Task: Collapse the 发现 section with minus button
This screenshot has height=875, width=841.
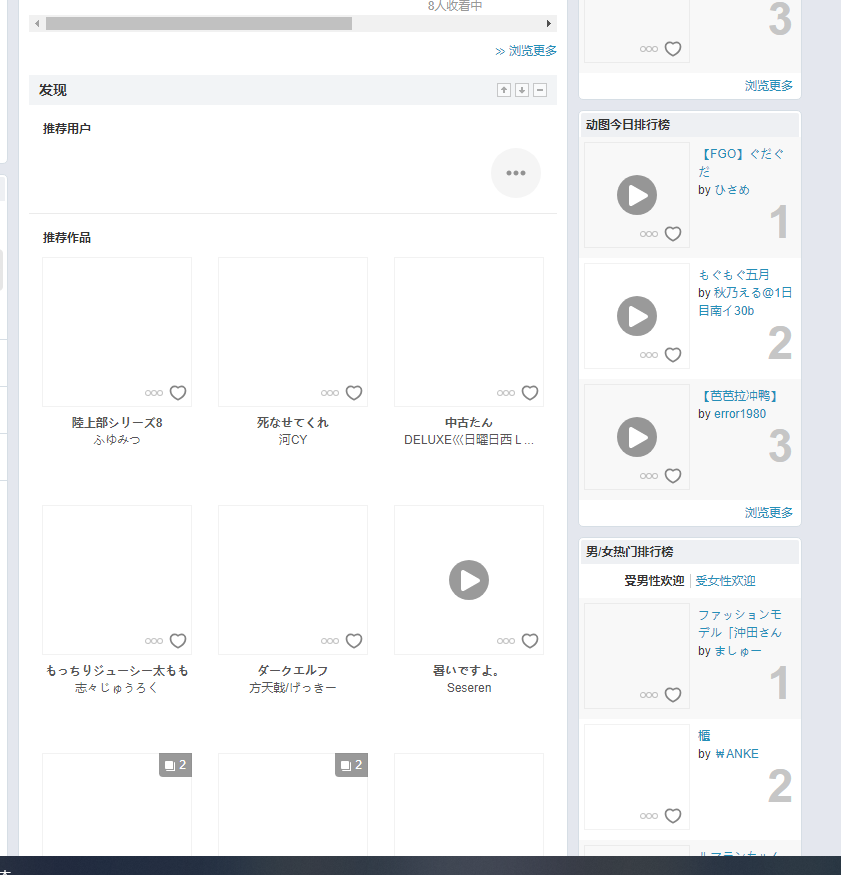Action: tap(540, 90)
